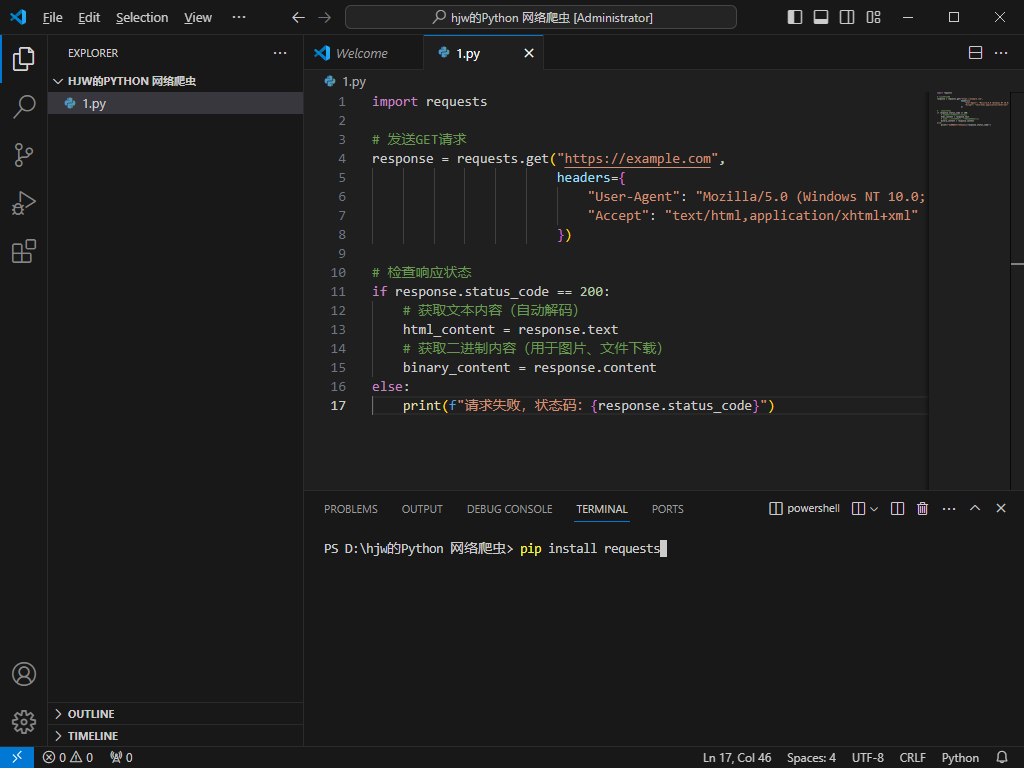Close the 1.py editor tab
Viewport: 1024px width, 768px height.
529,54
